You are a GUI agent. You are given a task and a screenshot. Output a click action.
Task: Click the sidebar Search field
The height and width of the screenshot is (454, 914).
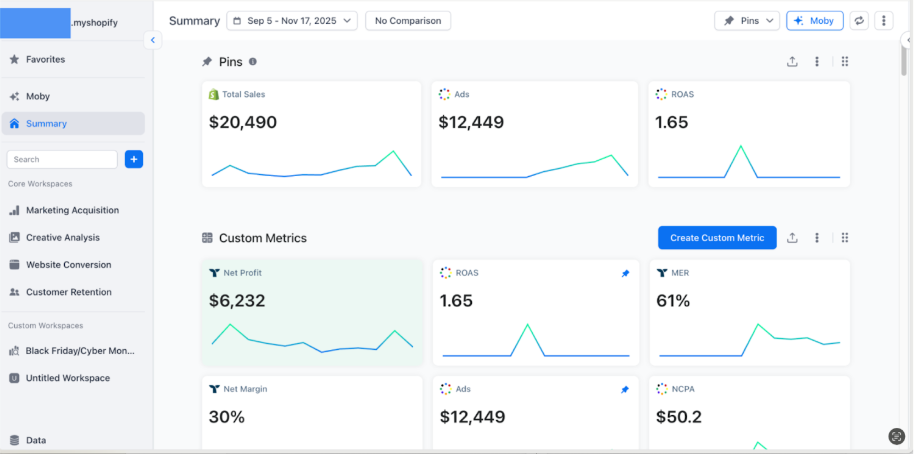pos(62,159)
